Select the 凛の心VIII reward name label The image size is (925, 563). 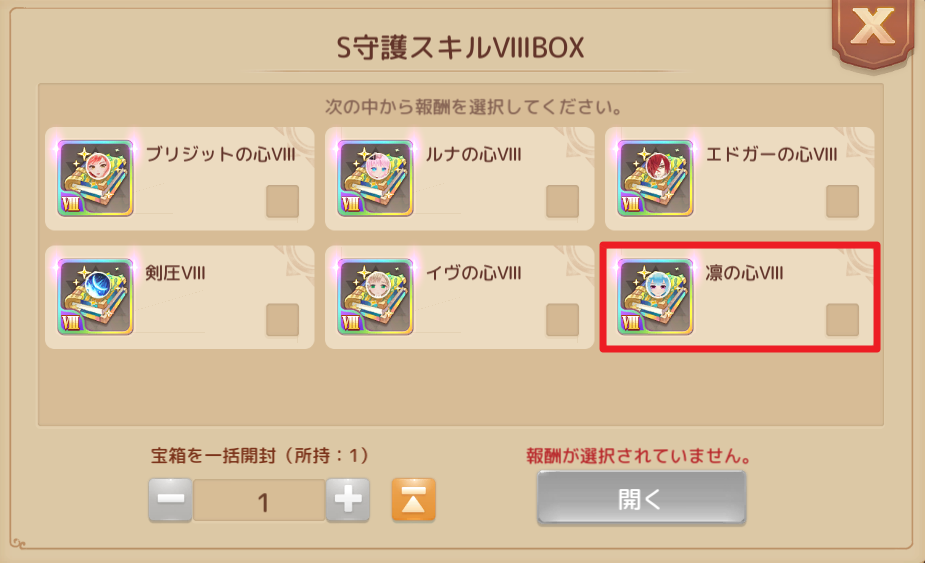point(744,273)
